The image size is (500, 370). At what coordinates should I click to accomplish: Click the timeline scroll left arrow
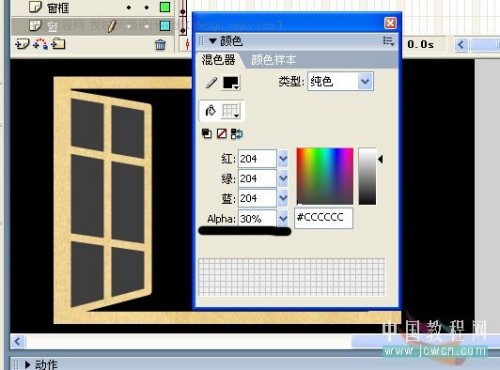461,44
